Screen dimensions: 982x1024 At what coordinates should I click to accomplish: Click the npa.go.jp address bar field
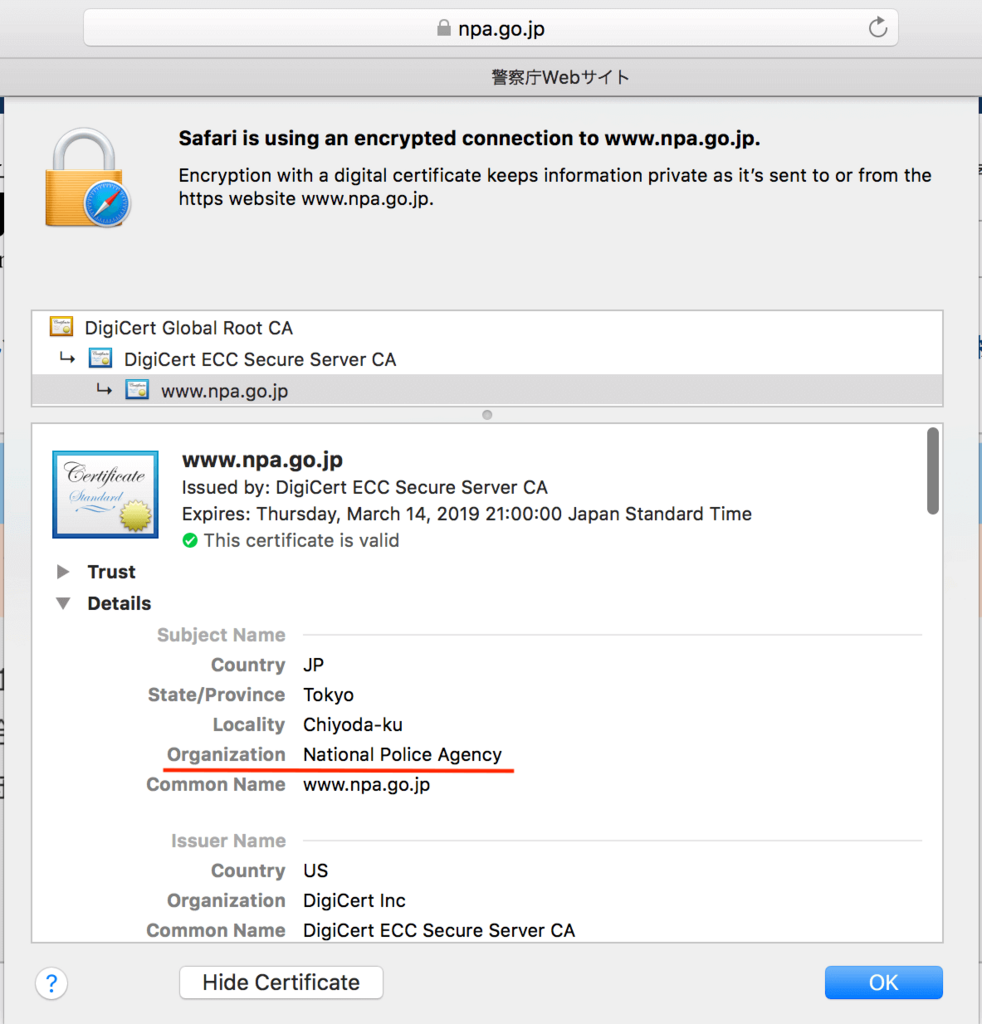point(491,28)
